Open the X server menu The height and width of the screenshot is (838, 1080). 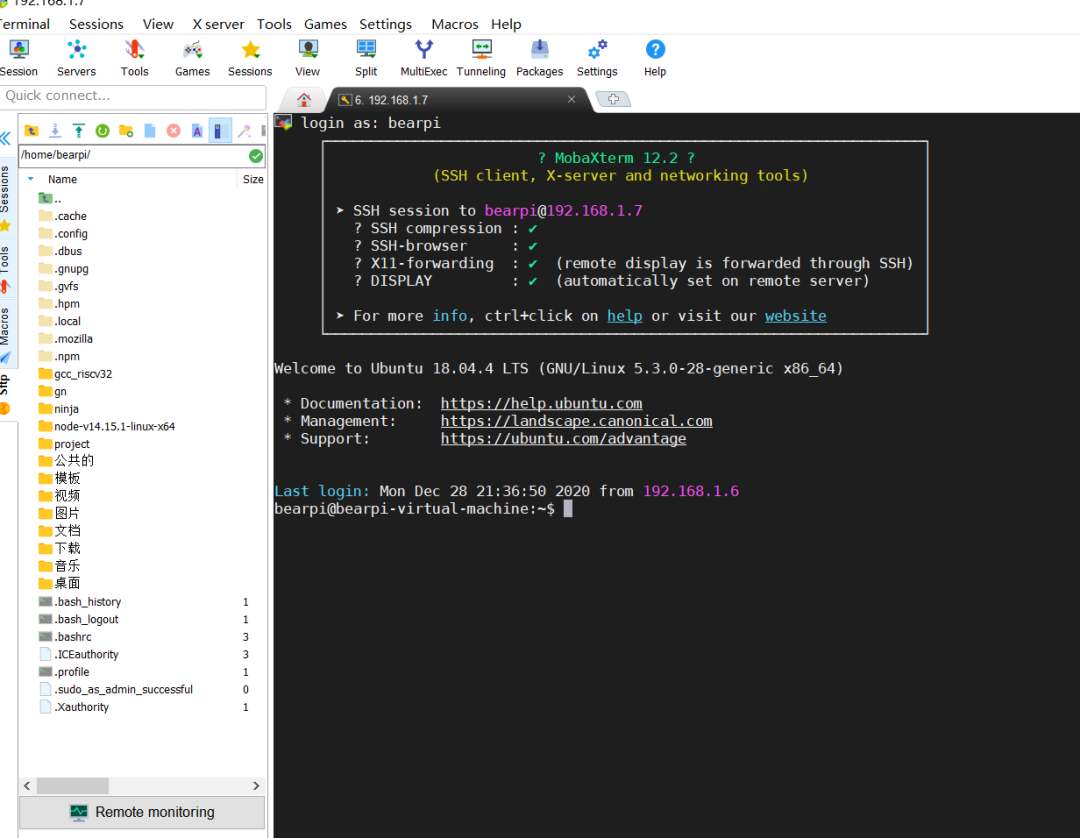217,24
